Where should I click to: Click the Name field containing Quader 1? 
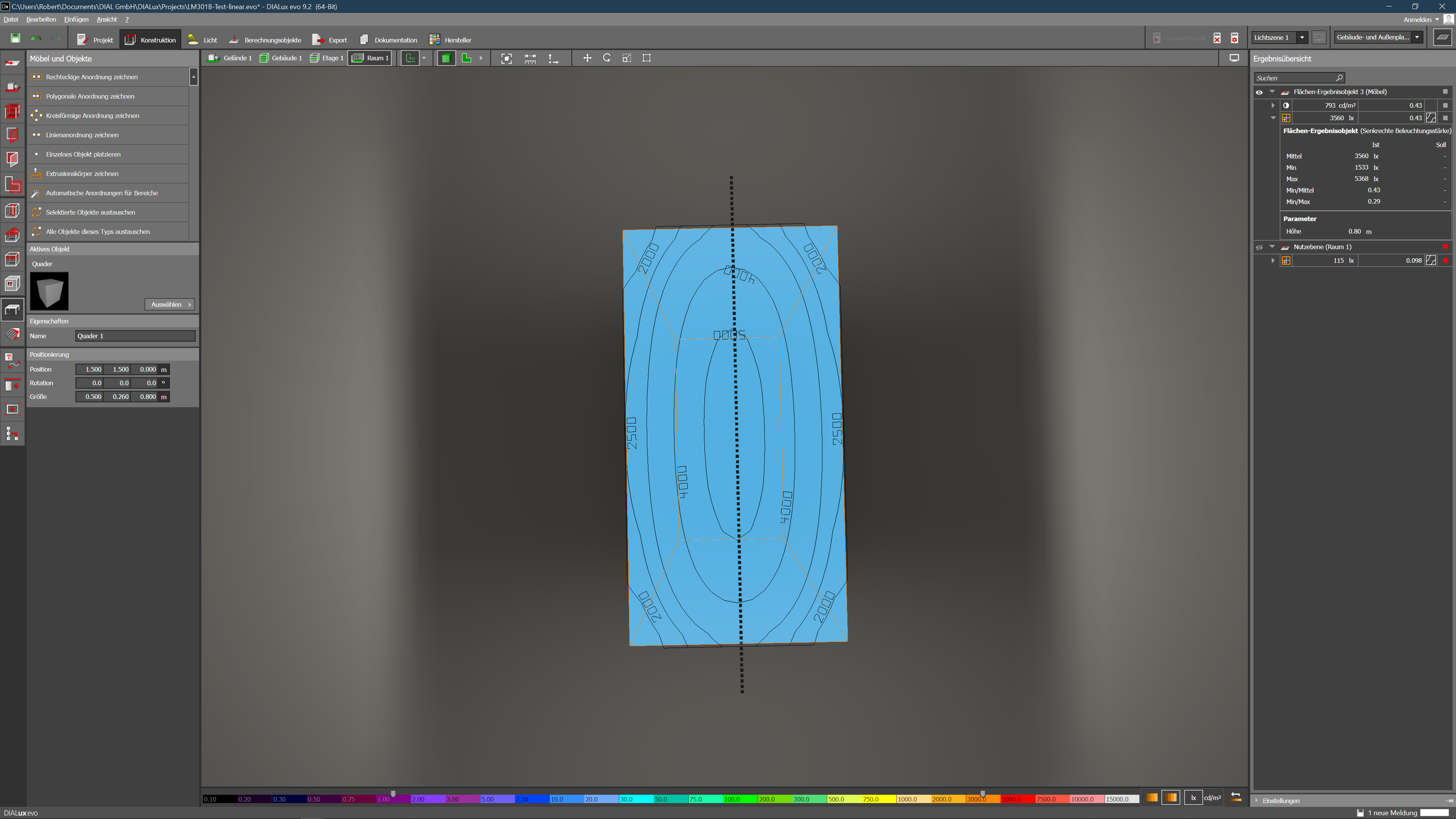click(135, 336)
